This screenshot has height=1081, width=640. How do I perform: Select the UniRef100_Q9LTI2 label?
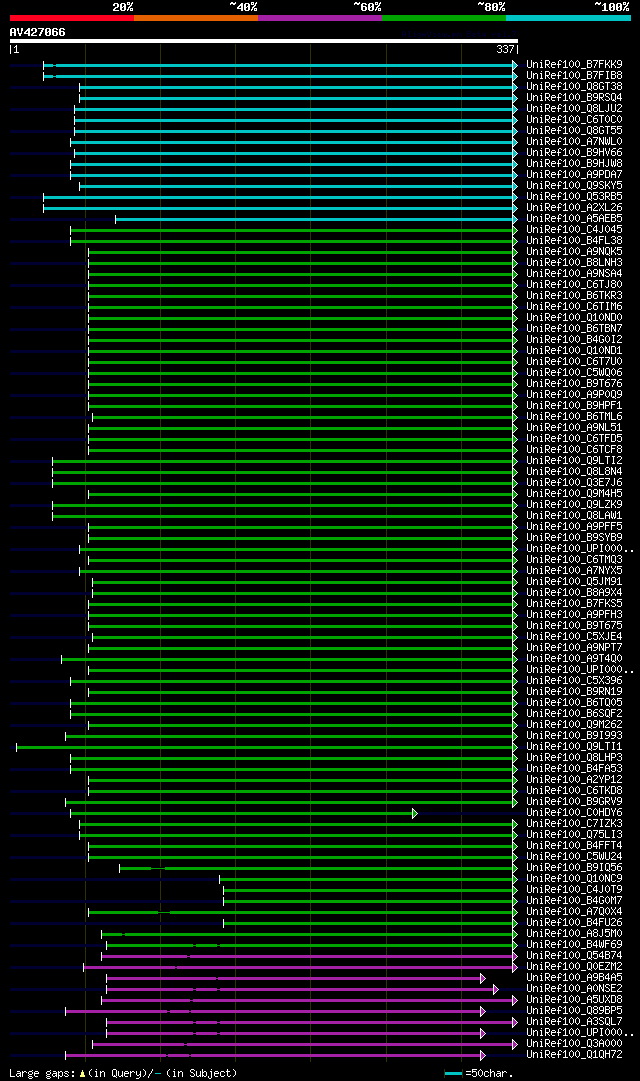pos(574,461)
